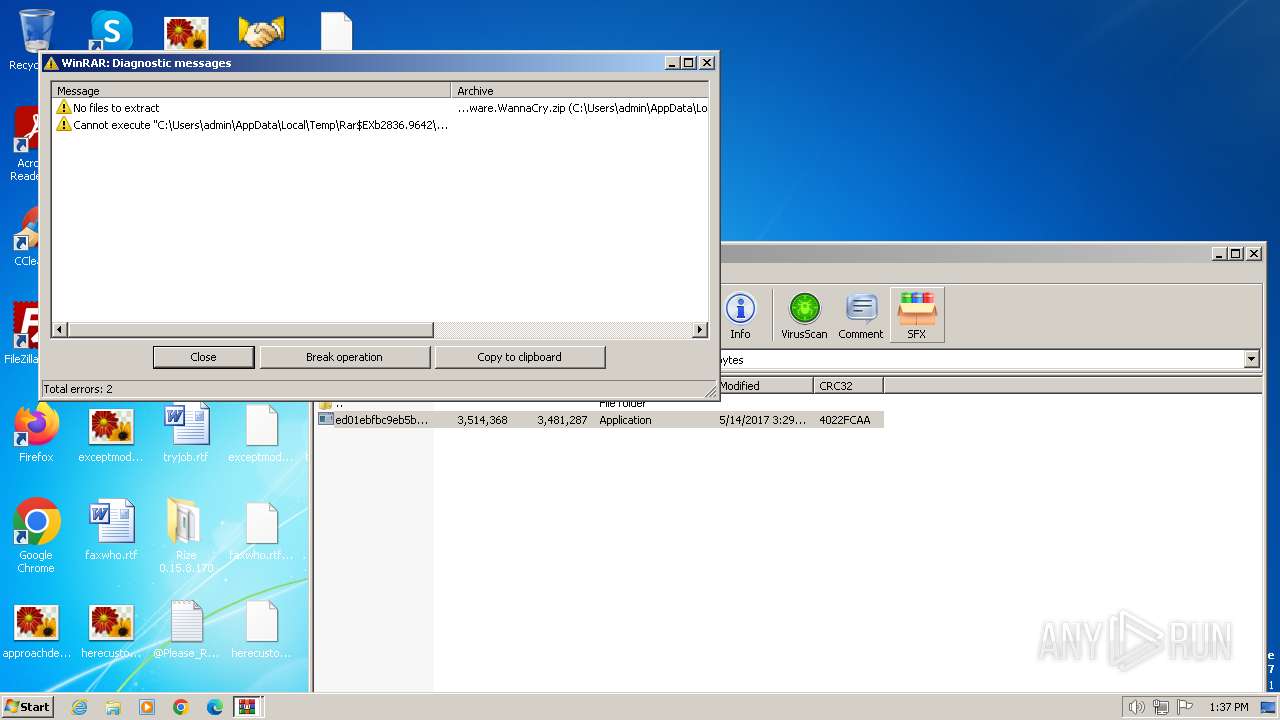Select the SFX toolbar button
Viewport: 1280px width, 720px height.
tap(917, 315)
